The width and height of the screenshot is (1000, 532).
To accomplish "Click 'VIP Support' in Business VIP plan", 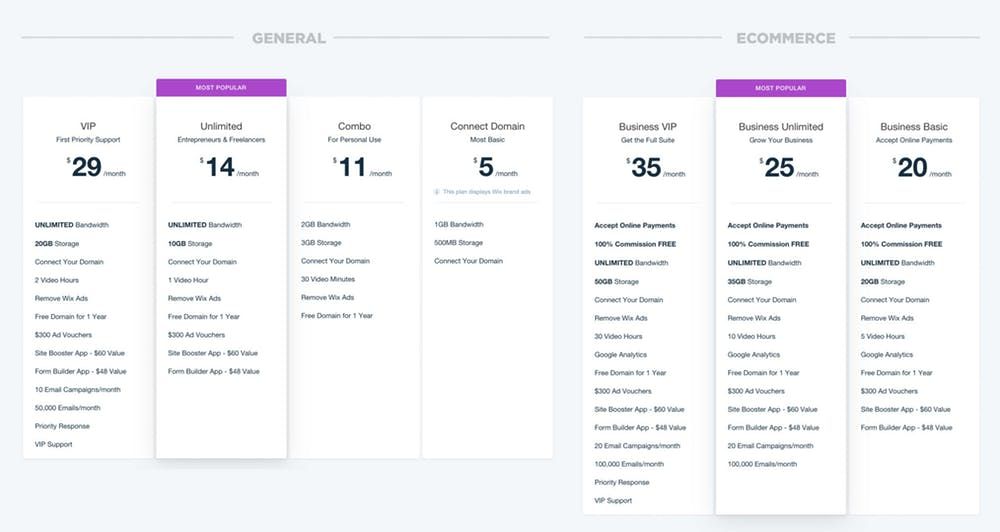I will 613,501.
